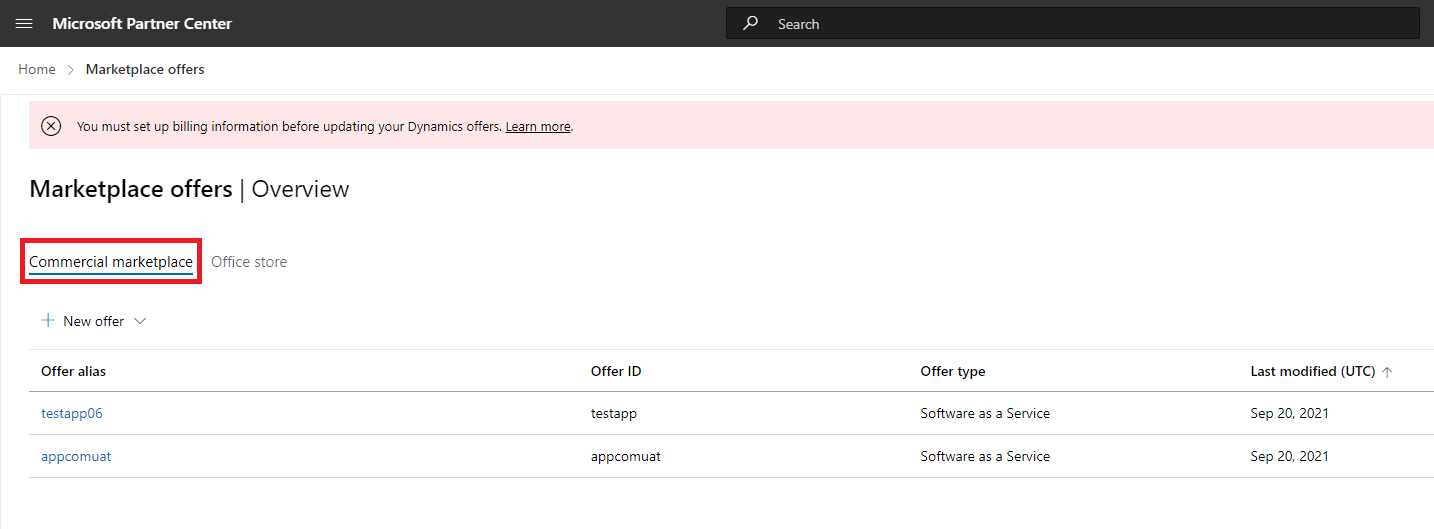Expand the New offer dropdown chevron
This screenshot has width=1434, height=529.
(140, 321)
